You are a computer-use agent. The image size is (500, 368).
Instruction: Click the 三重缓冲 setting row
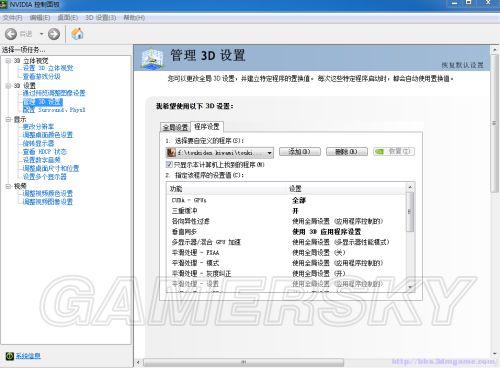tap(287, 211)
